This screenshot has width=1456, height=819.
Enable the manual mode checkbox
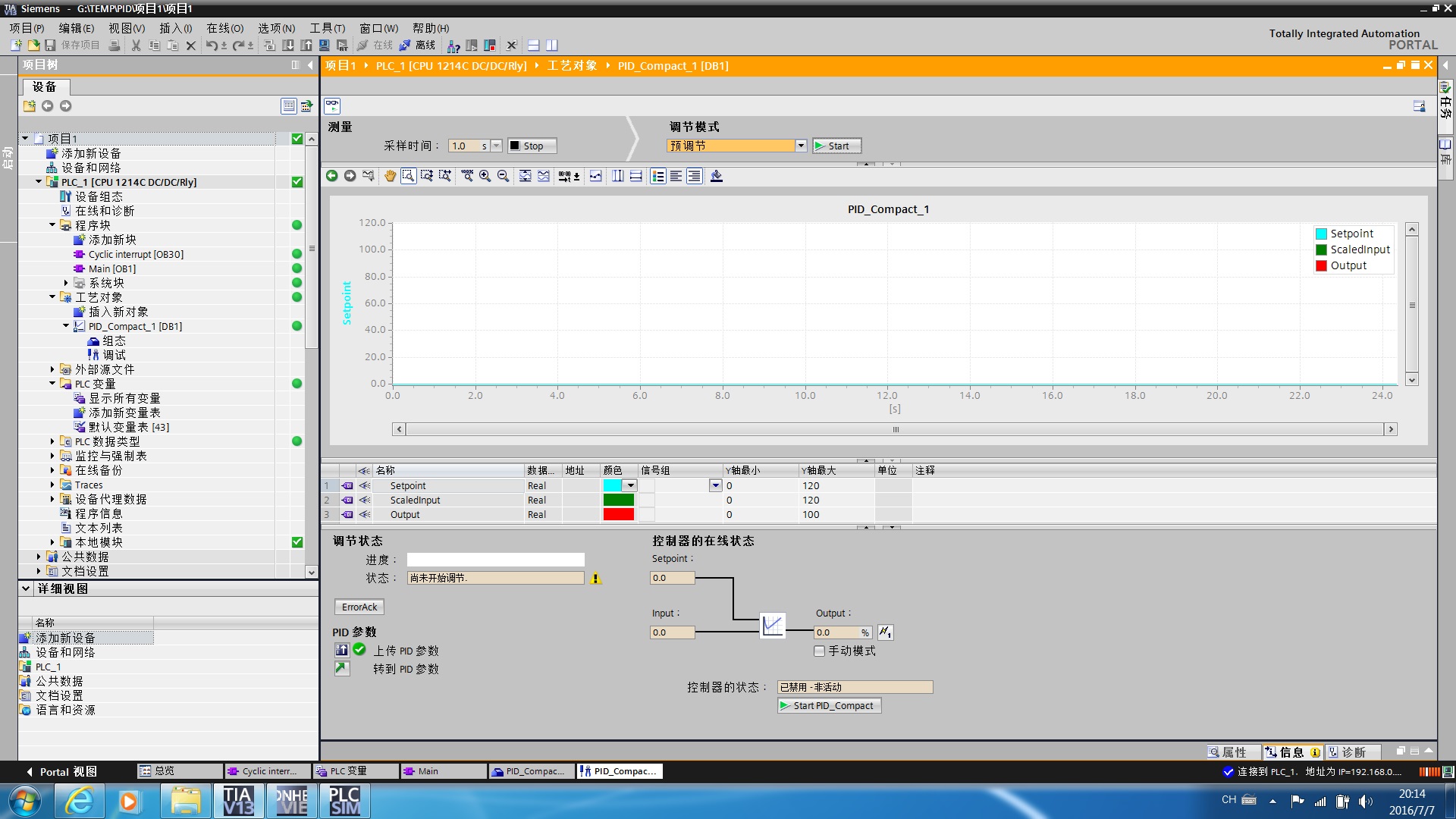pyautogui.click(x=819, y=651)
